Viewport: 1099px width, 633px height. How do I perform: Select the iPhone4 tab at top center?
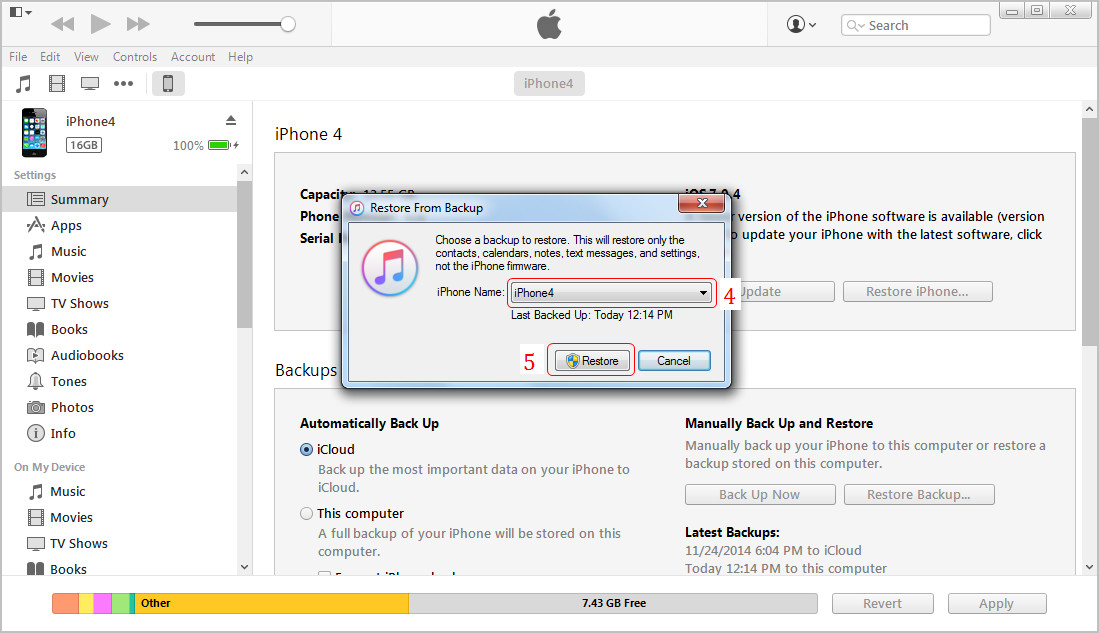[x=549, y=83]
